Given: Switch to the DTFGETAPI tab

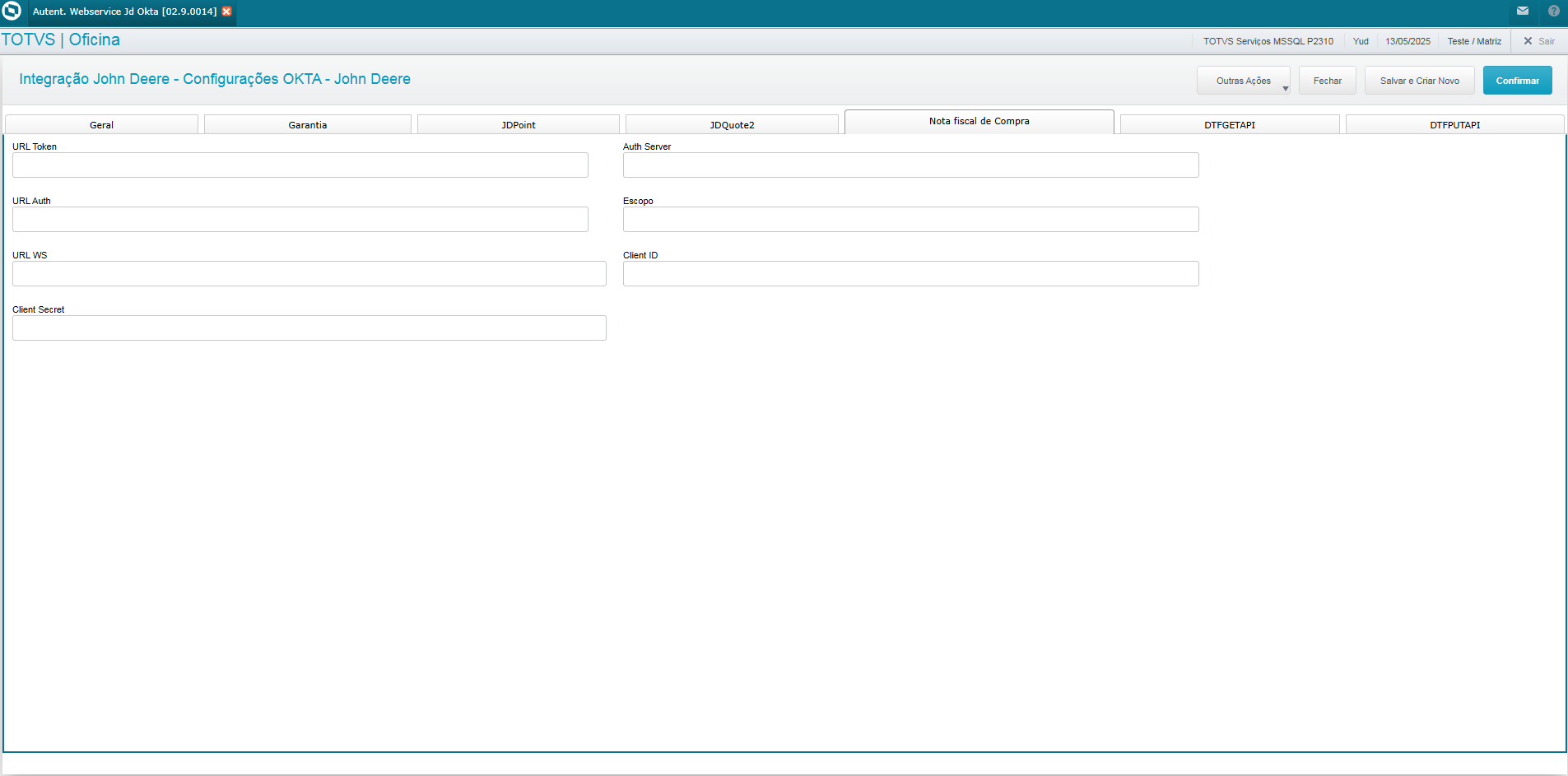Looking at the screenshot, I should [1230, 125].
